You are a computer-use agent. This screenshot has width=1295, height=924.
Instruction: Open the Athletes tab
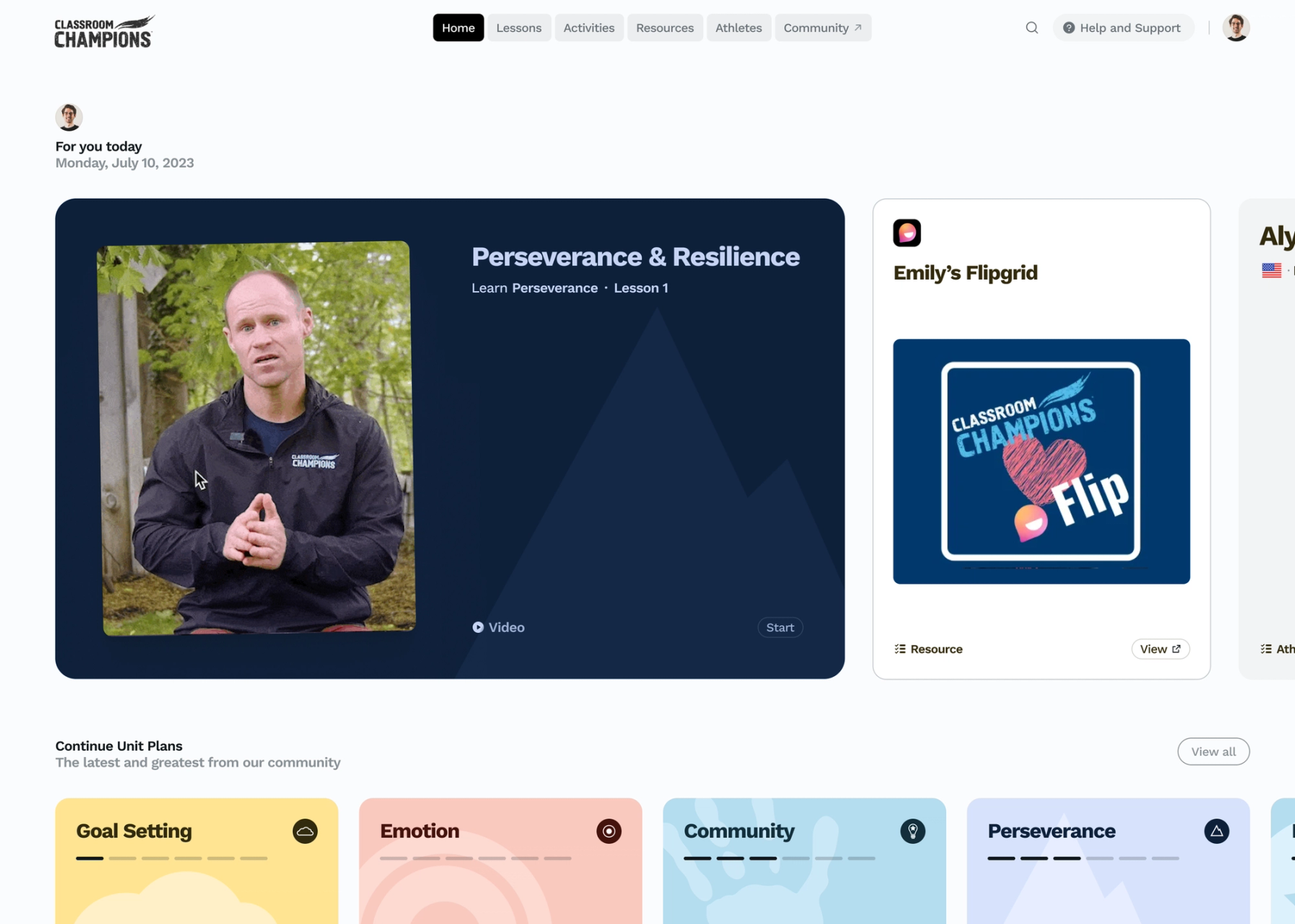tap(739, 28)
